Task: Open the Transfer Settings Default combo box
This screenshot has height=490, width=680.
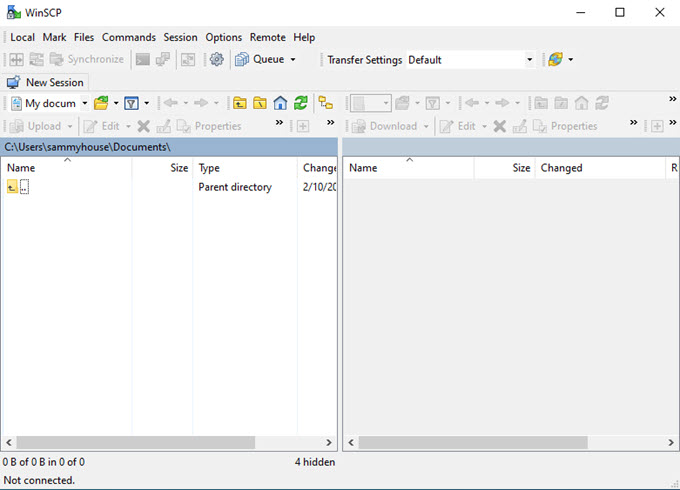Action: point(471,60)
